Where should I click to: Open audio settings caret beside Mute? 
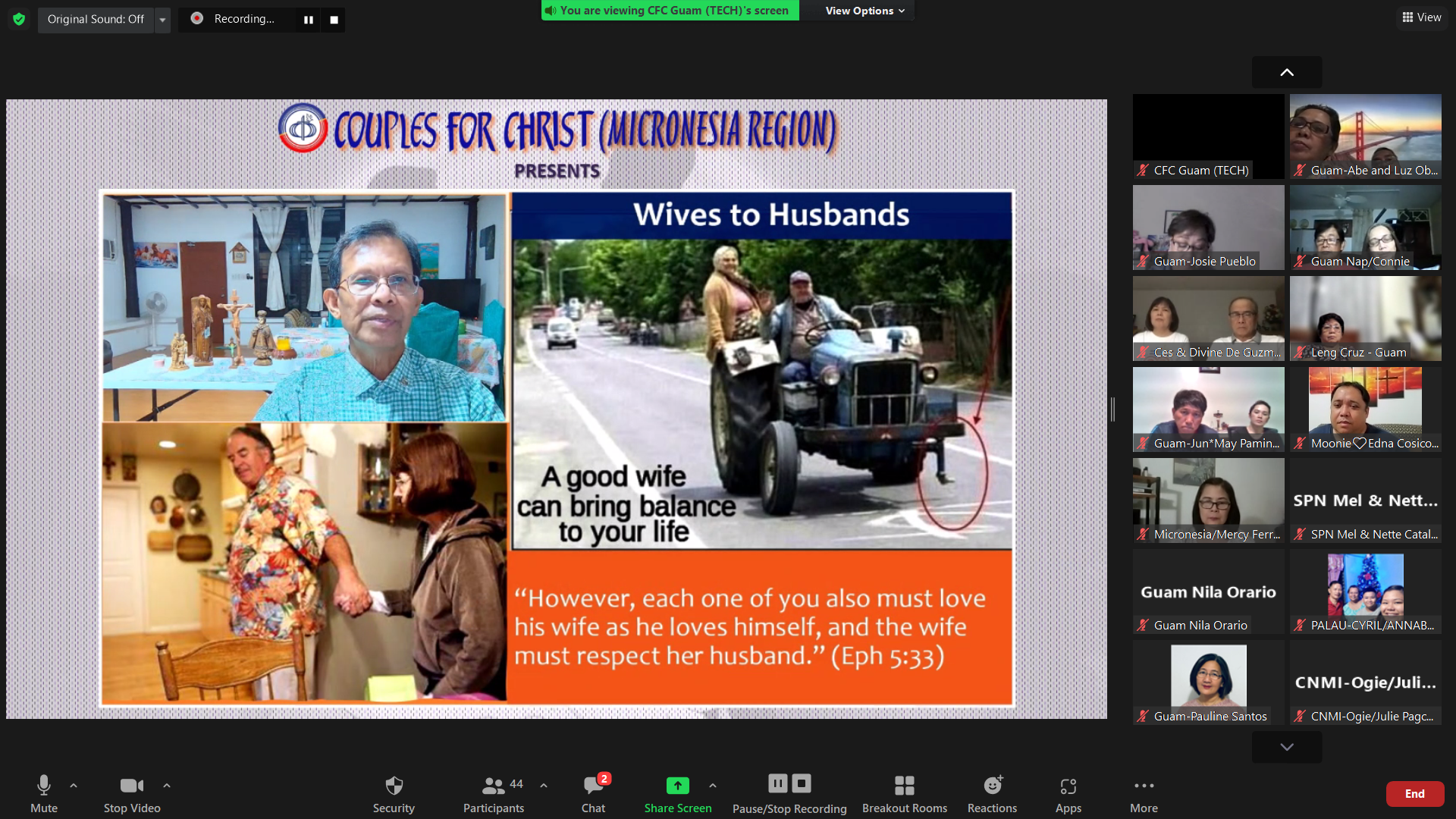click(x=74, y=786)
